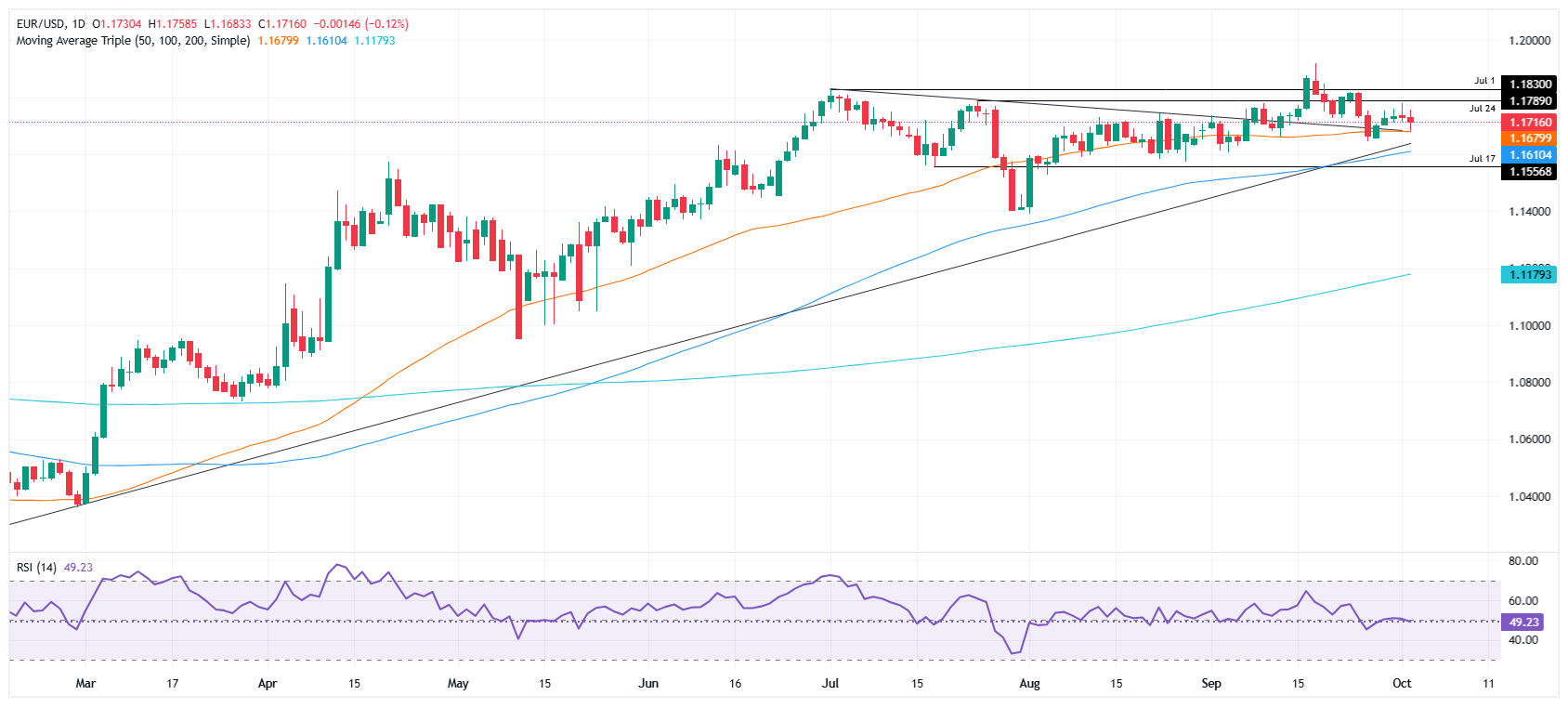This screenshot has width=1568, height=708.
Task: Click the Jul 17 line annotation
Action: tap(1483, 159)
